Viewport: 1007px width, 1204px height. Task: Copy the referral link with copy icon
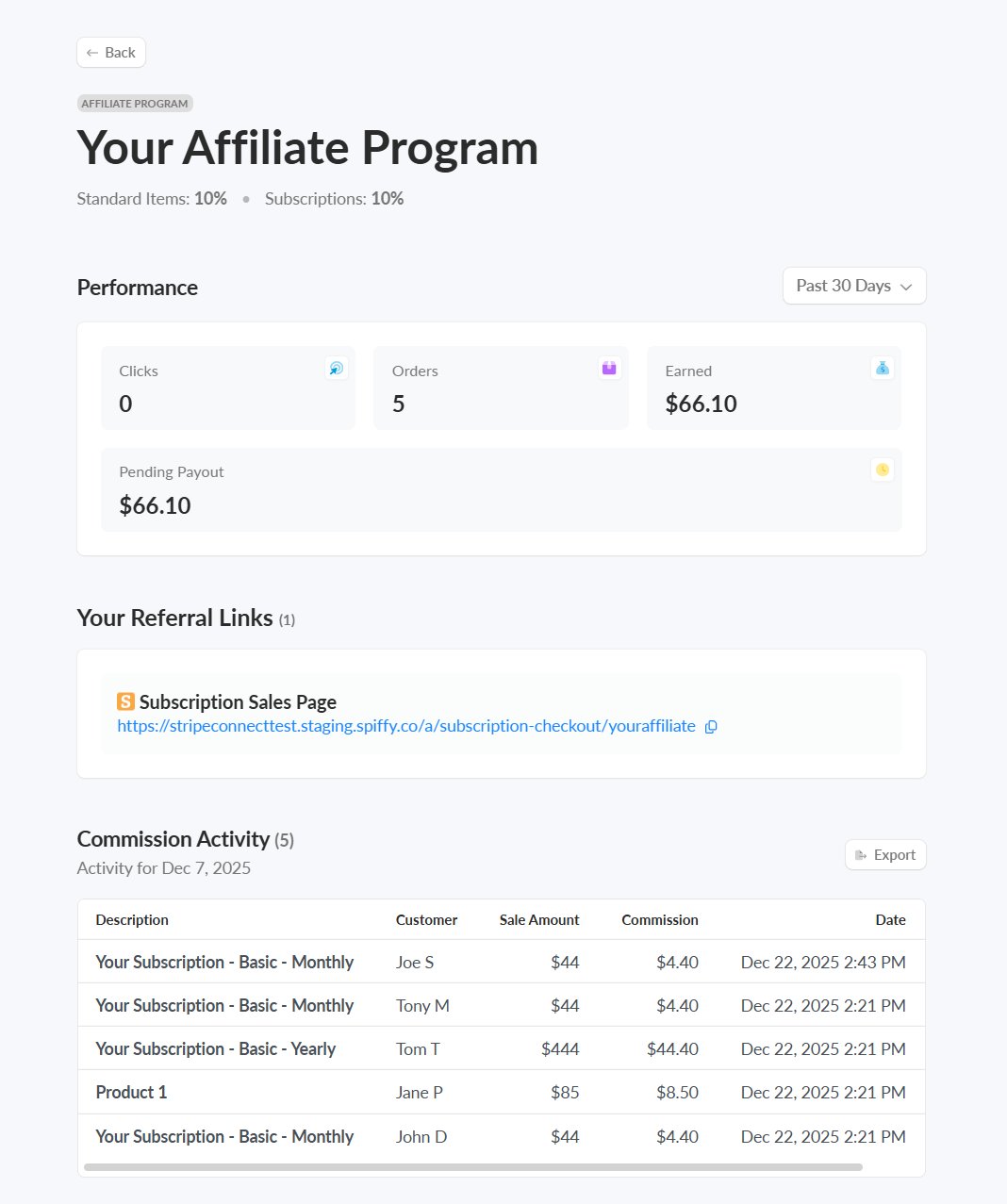click(x=711, y=727)
